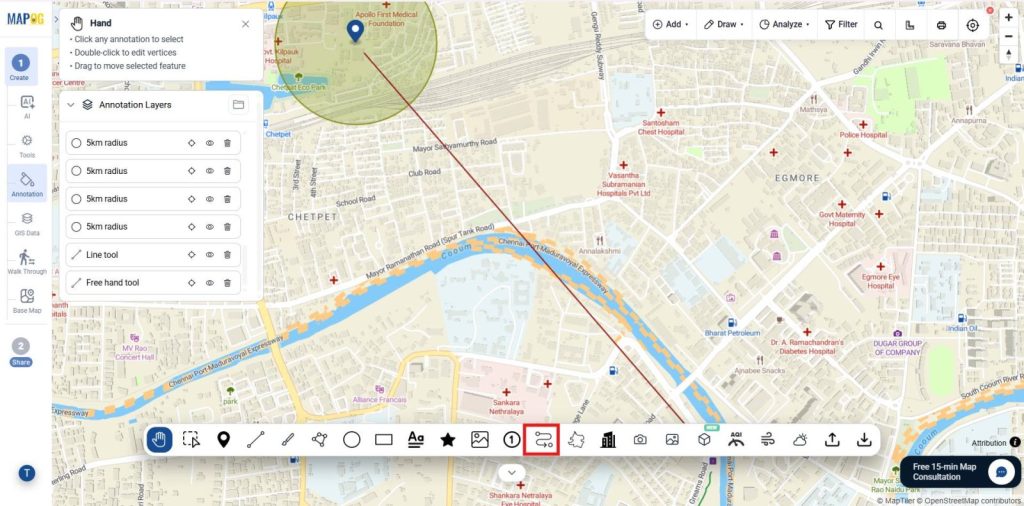
Task: Close the Hand tool hint panel
Action: tap(246, 24)
